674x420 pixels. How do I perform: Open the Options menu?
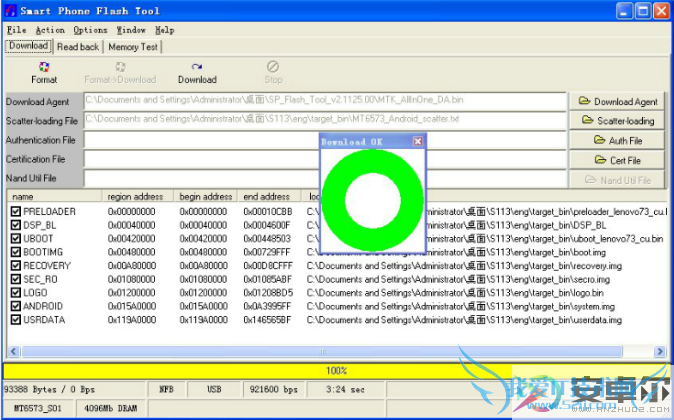90,30
